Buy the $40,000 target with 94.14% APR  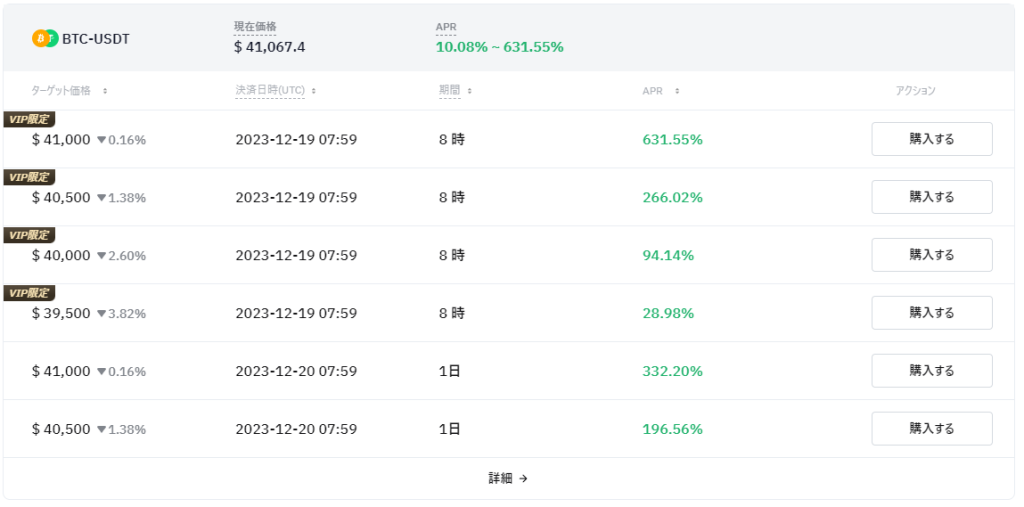point(931,255)
